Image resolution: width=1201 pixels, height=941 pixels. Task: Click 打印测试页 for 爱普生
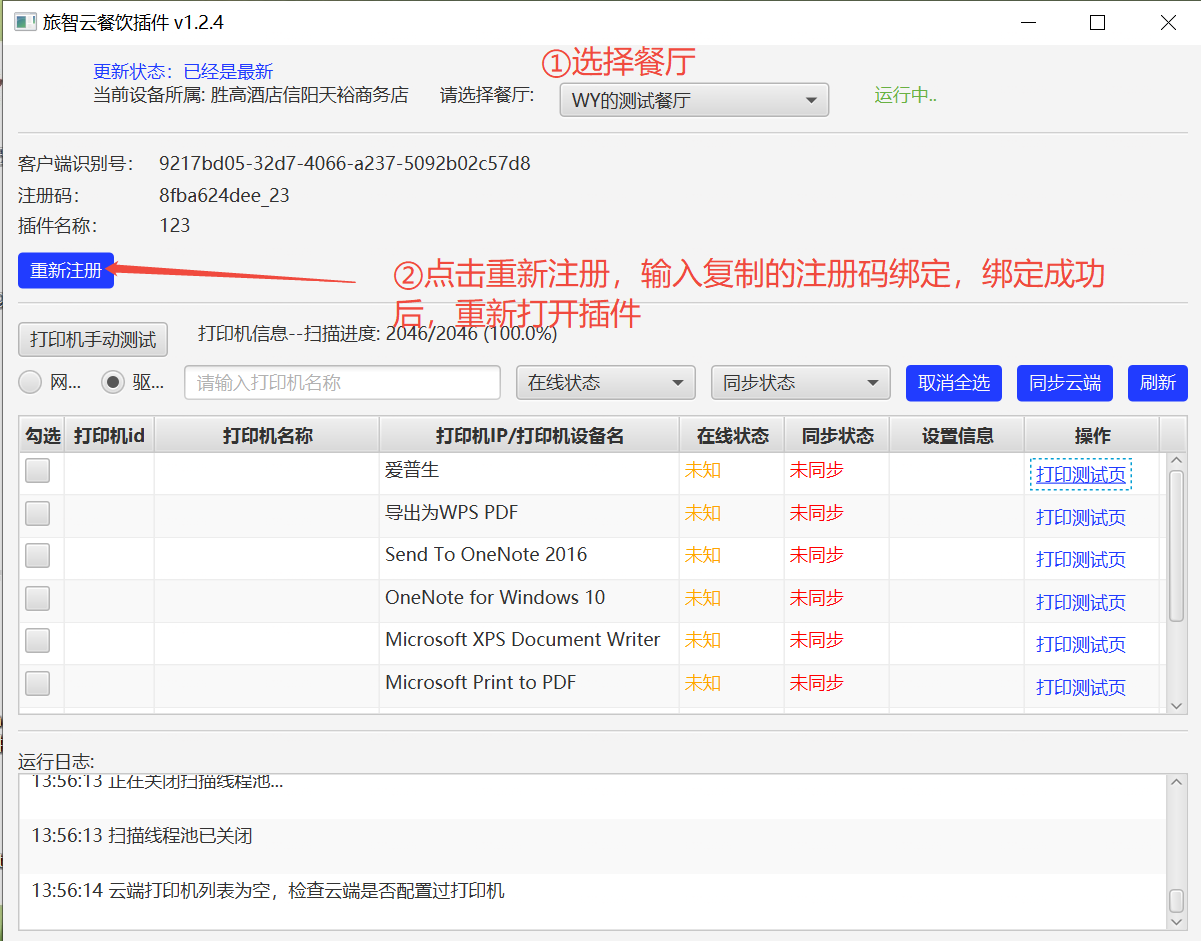pyautogui.click(x=1081, y=475)
